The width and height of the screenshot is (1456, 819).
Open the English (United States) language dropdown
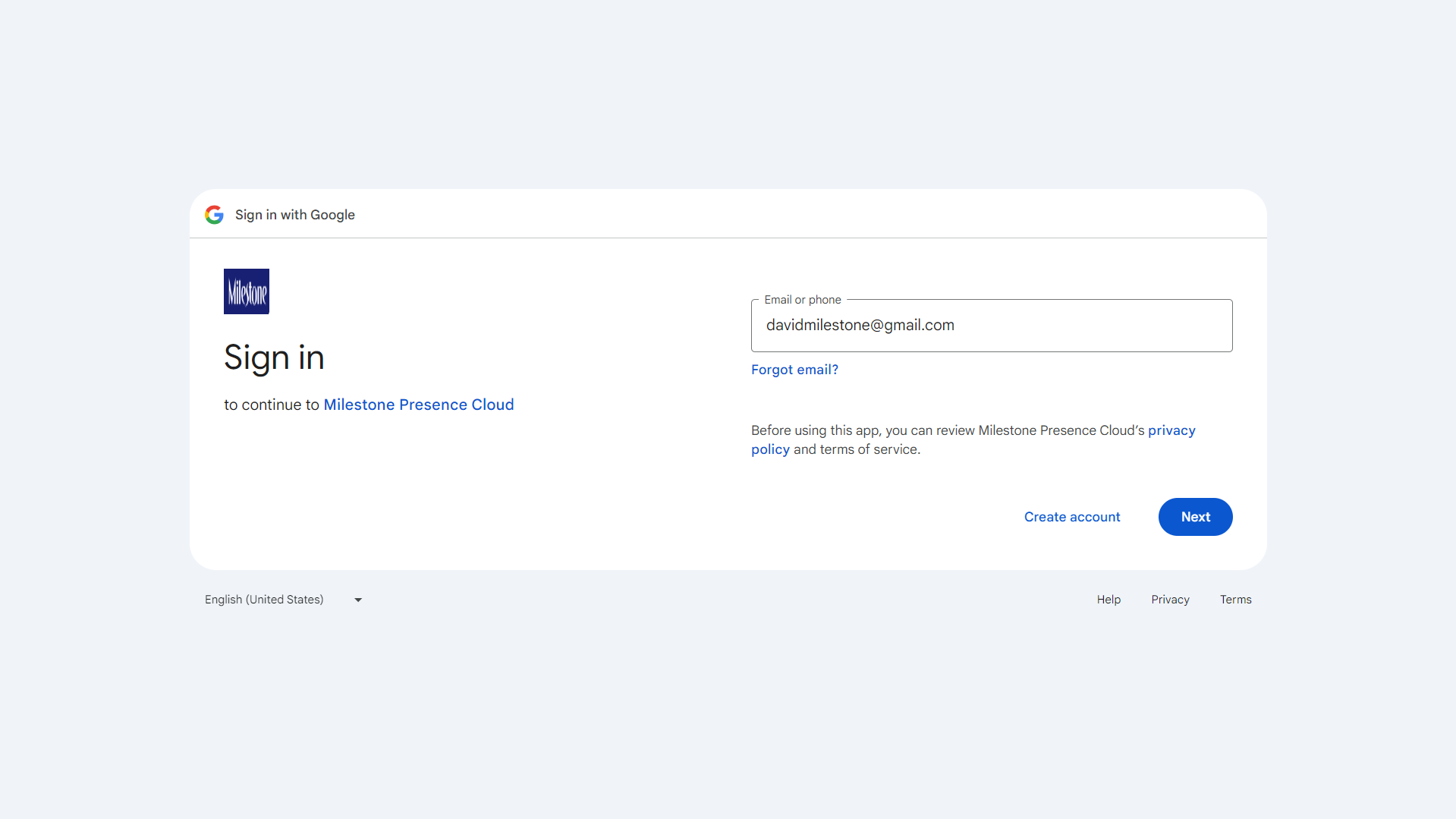click(284, 600)
